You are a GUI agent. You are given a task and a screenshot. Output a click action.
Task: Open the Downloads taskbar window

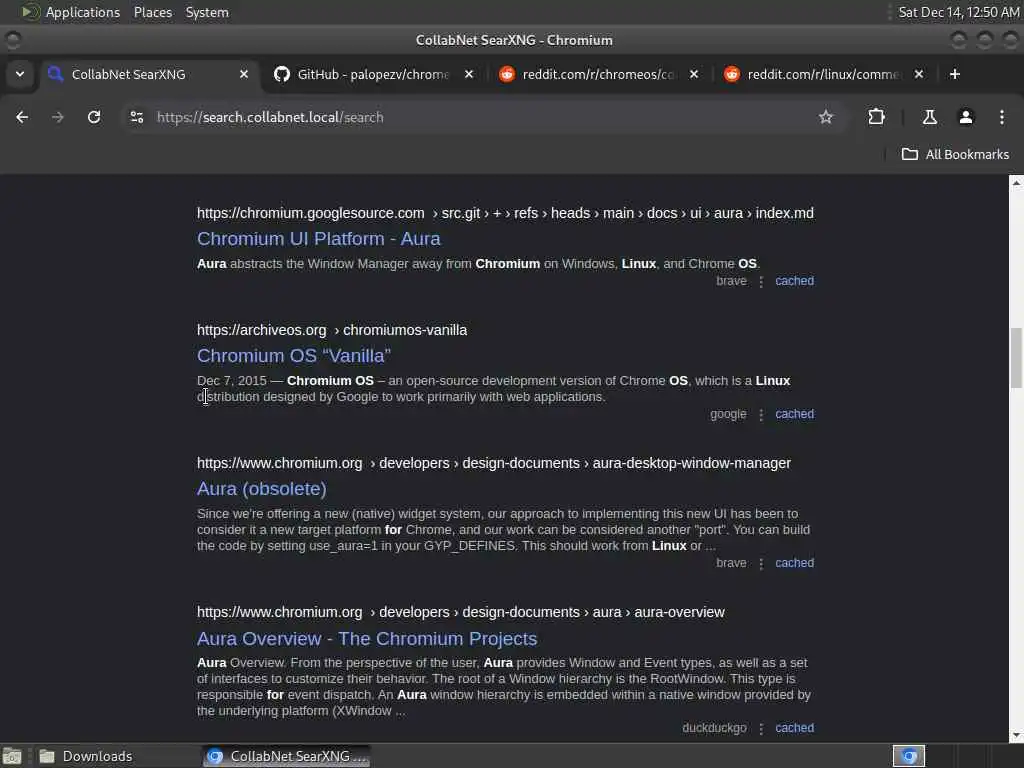(x=116, y=756)
